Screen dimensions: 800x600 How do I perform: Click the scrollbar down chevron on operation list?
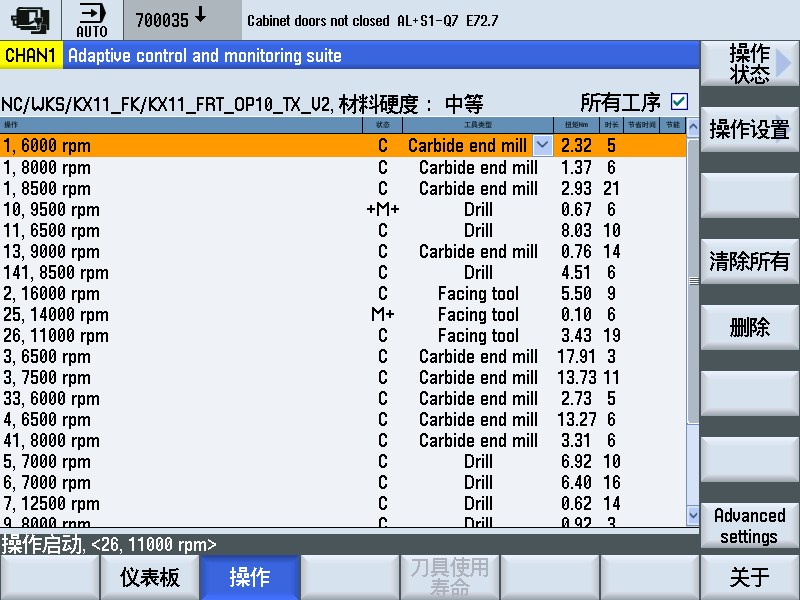(692, 516)
